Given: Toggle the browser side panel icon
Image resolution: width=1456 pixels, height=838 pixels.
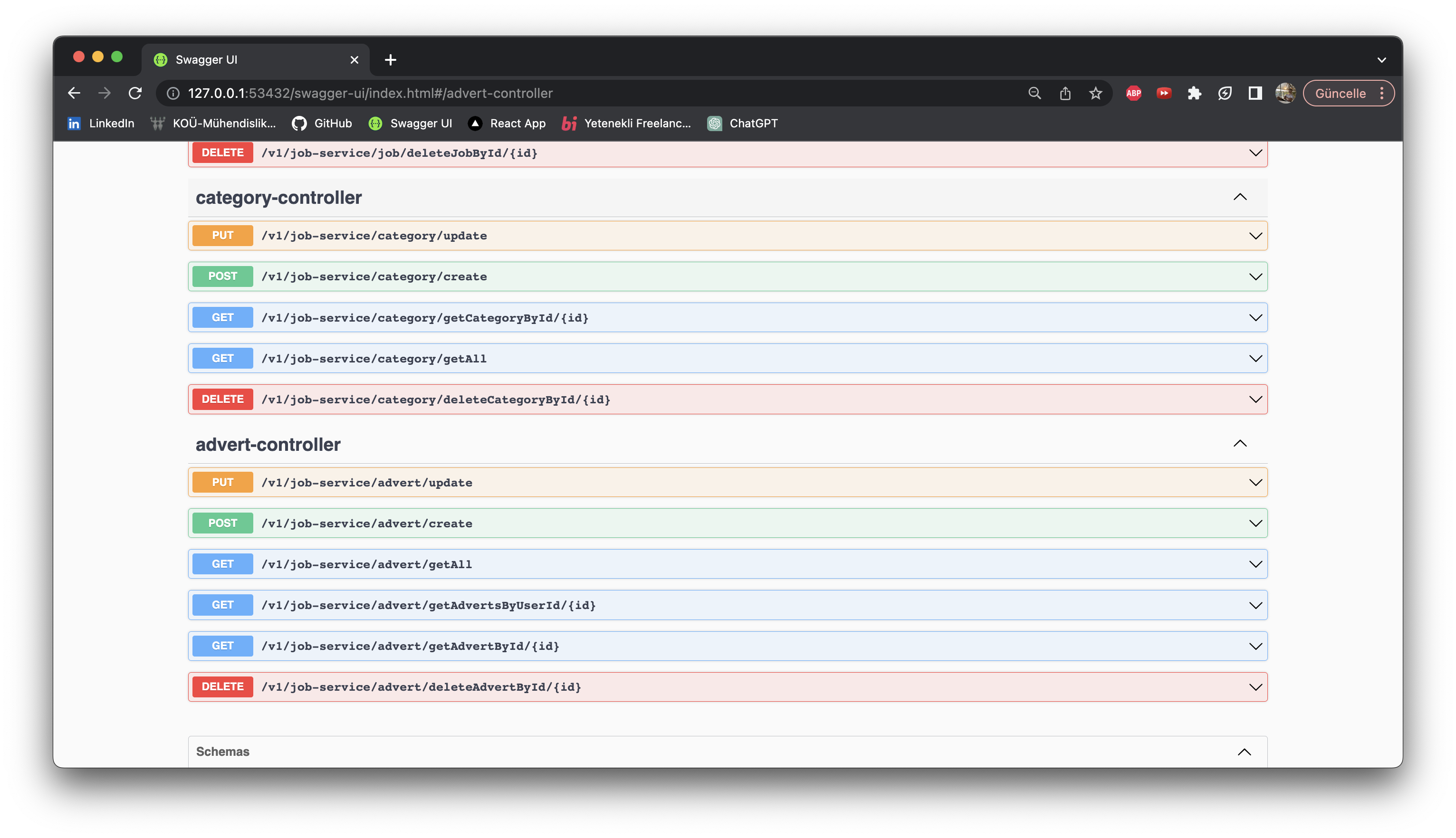Looking at the screenshot, I should pyautogui.click(x=1255, y=93).
